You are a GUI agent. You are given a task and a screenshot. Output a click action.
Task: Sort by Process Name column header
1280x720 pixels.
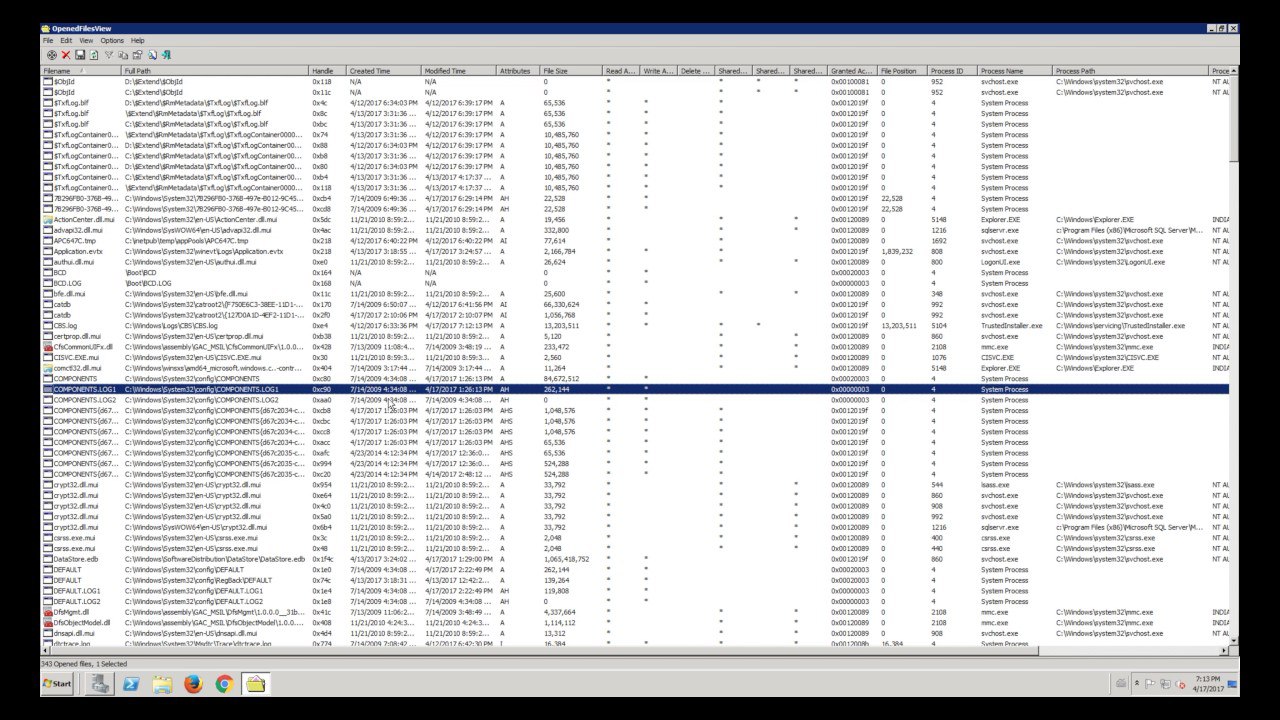pyautogui.click(x=1015, y=71)
